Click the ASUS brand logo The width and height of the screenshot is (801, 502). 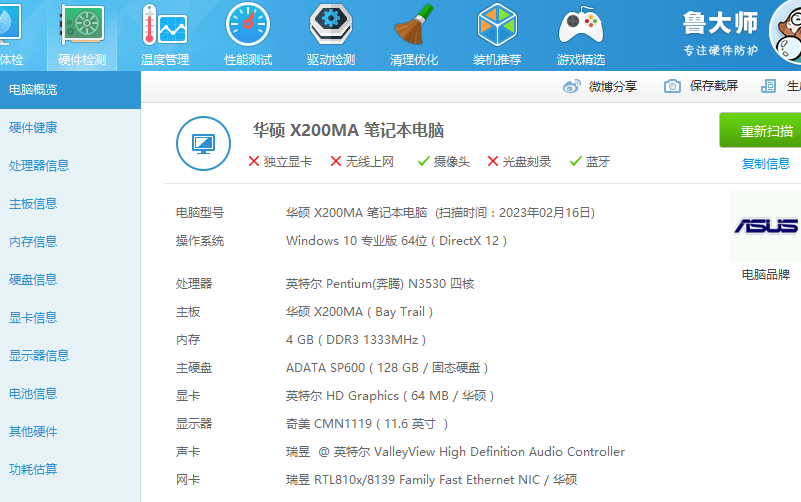[765, 226]
